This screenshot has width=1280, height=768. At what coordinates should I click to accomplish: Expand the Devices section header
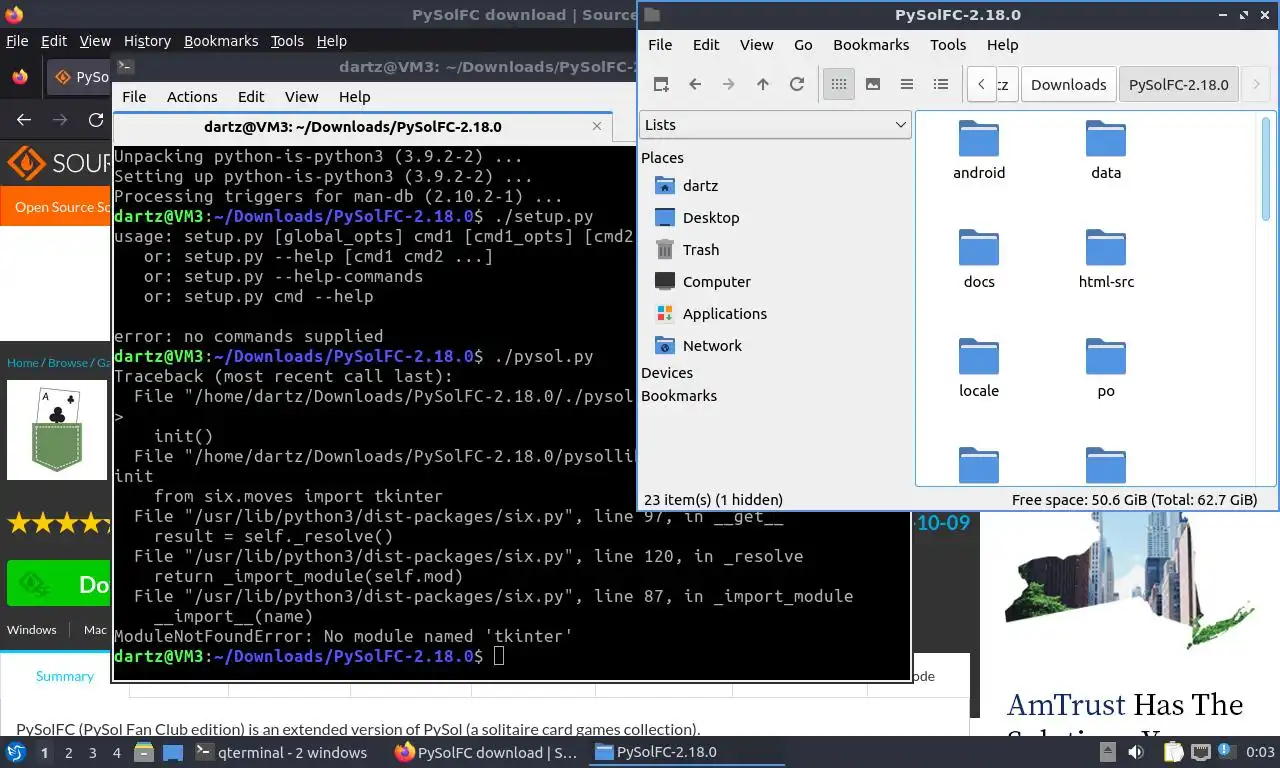667,372
